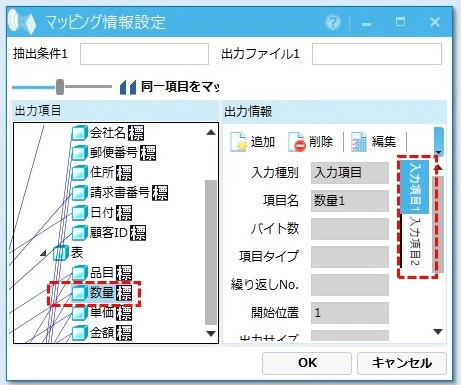This screenshot has height=385, width=461.
Task: Click the application logo in title bar
Action: 22,22
